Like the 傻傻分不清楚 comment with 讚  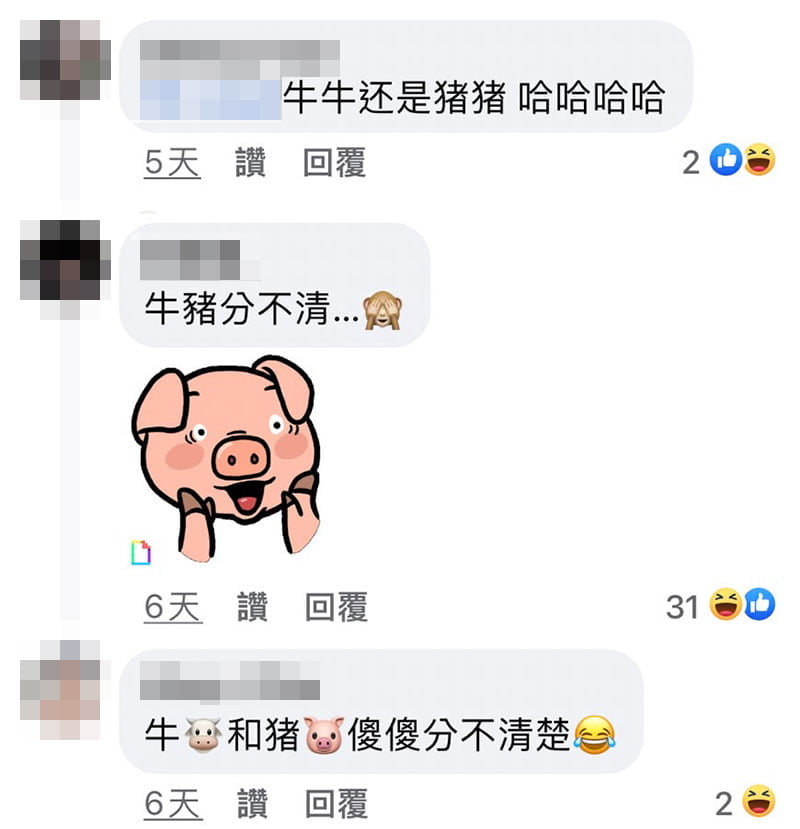252,803
